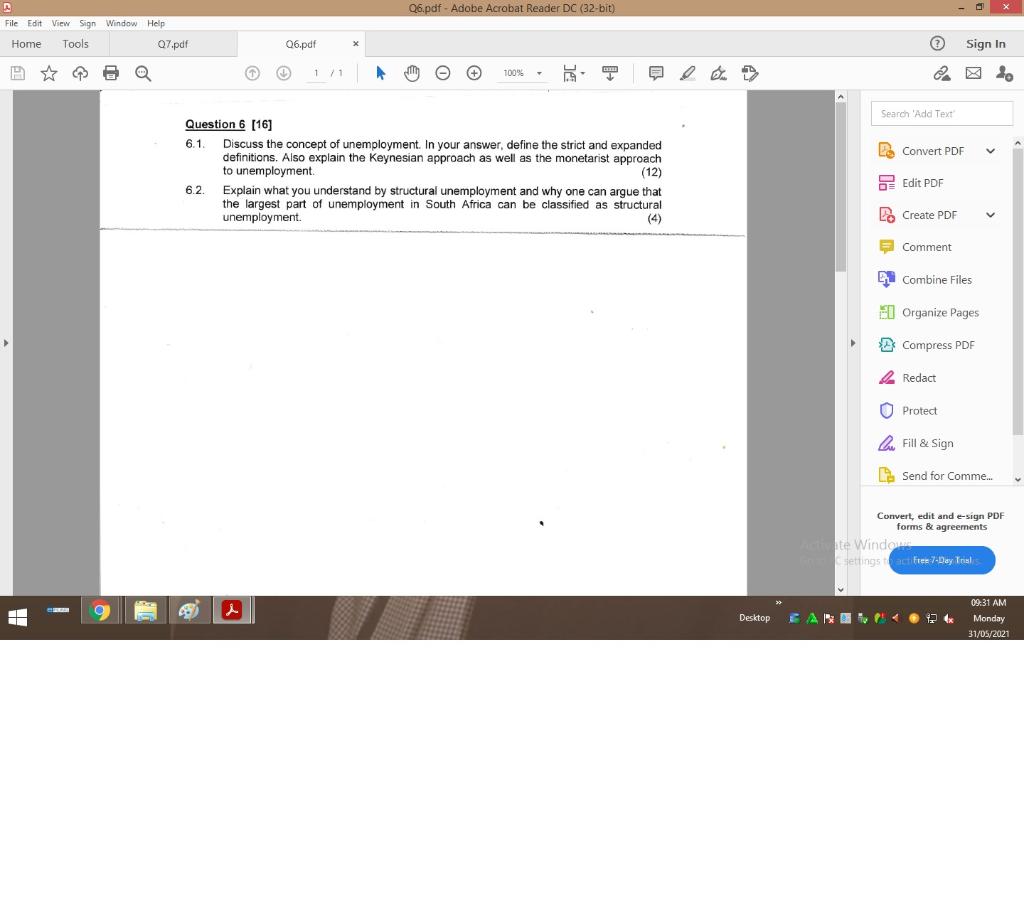
Task: Expand the Create PDF options chevron
Action: pyautogui.click(x=990, y=214)
